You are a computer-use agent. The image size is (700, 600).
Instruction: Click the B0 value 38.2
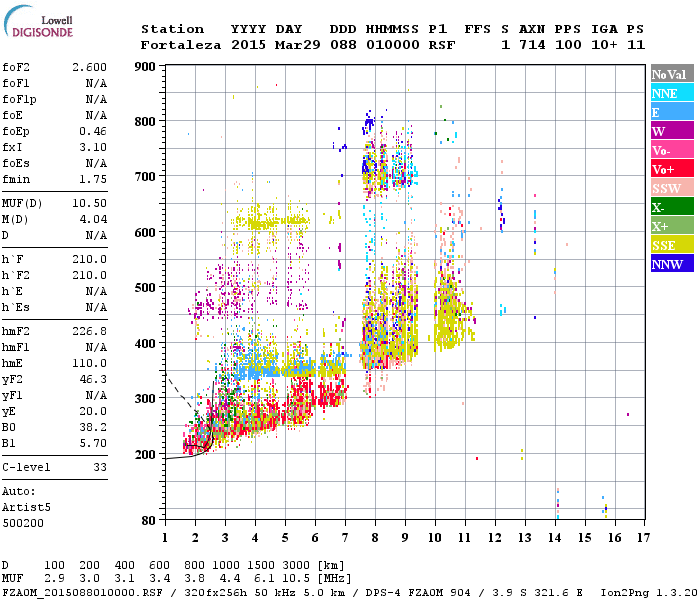pyautogui.click(x=93, y=427)
